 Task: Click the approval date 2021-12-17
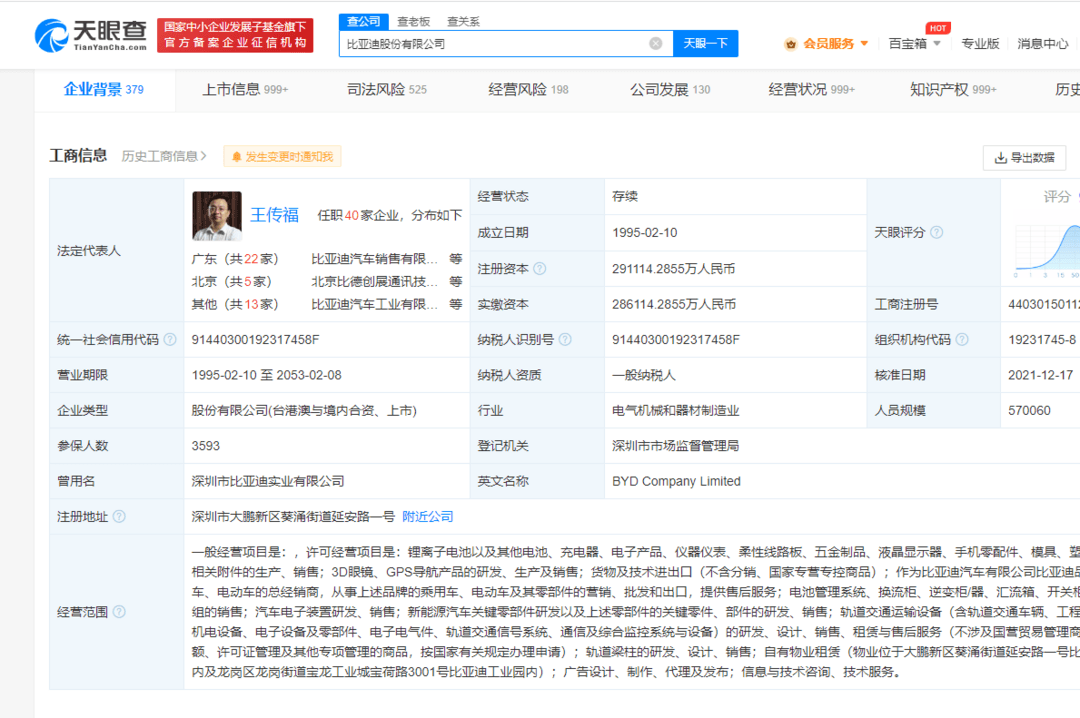pos(1041,375)
